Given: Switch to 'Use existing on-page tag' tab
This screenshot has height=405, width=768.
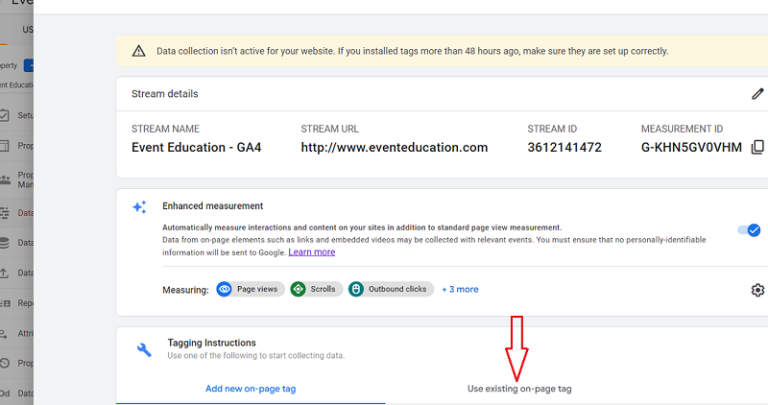Looking at the screenshot, I should pyautogui.click(x=519, y=389).
